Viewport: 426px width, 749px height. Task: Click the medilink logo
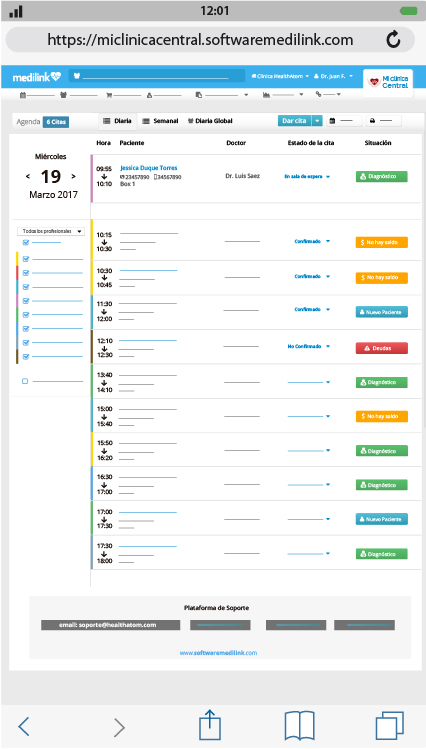[37, 77]
